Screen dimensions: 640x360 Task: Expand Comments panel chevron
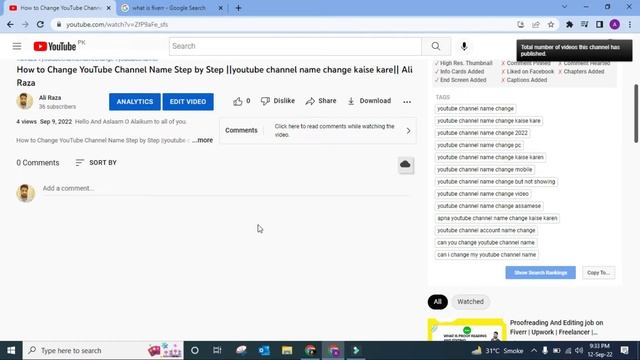click(x=408, y=131)
